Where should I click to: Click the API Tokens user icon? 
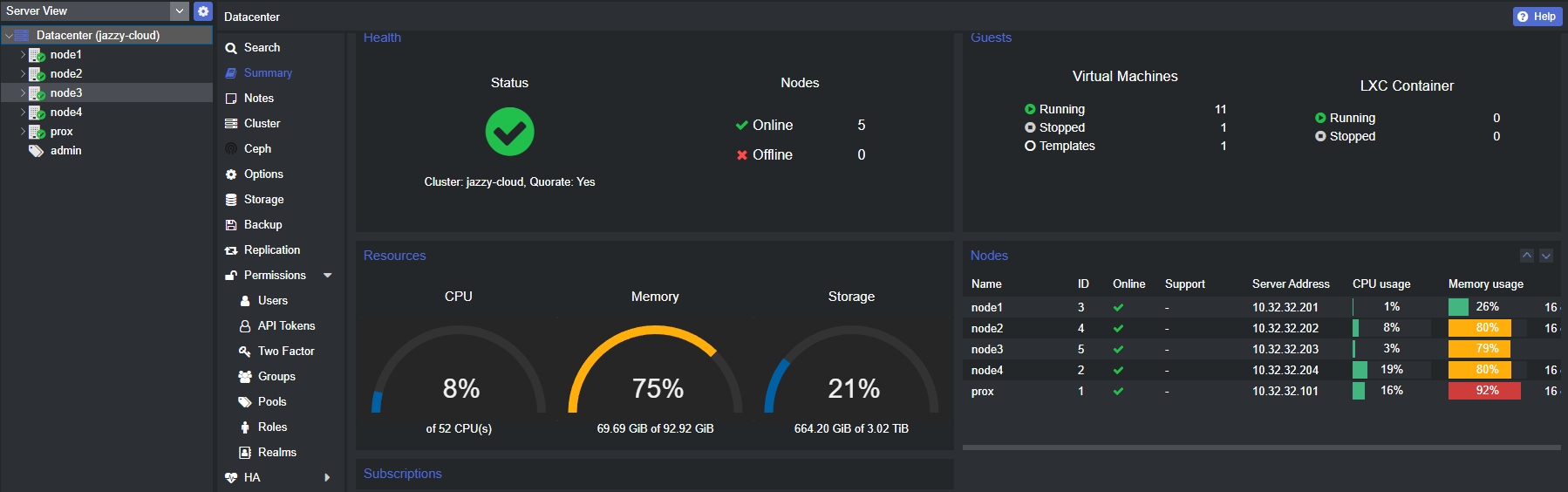click(x=245, y=326)
